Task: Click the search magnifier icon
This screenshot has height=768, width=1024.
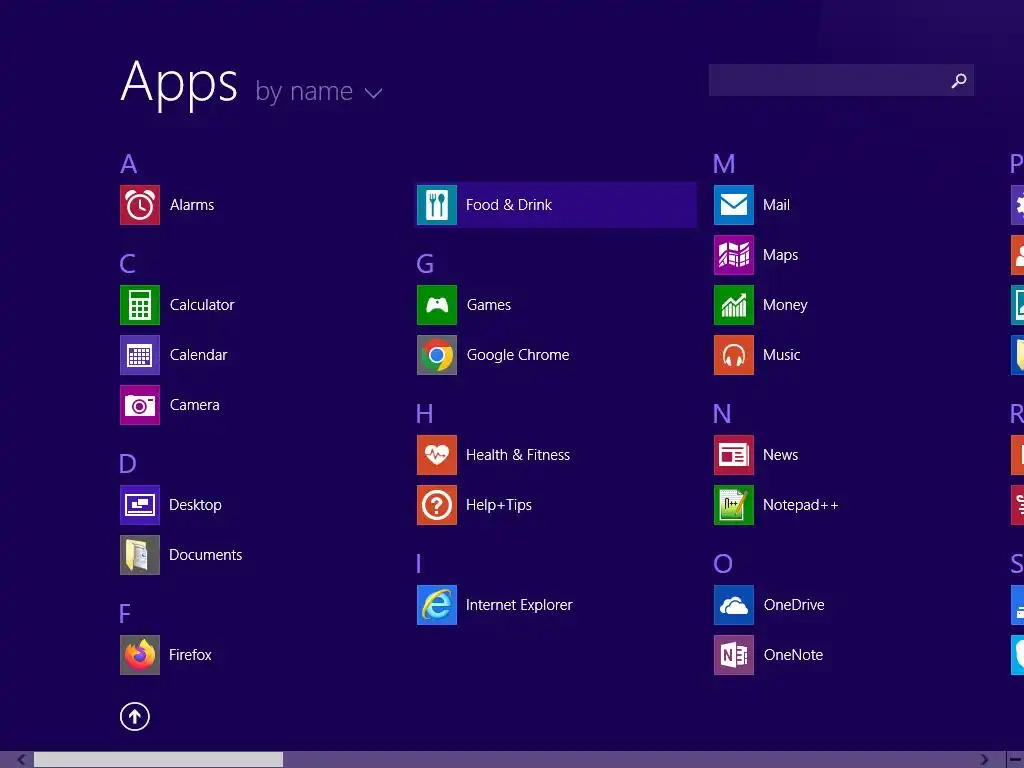Action: [x=959, y=80]
